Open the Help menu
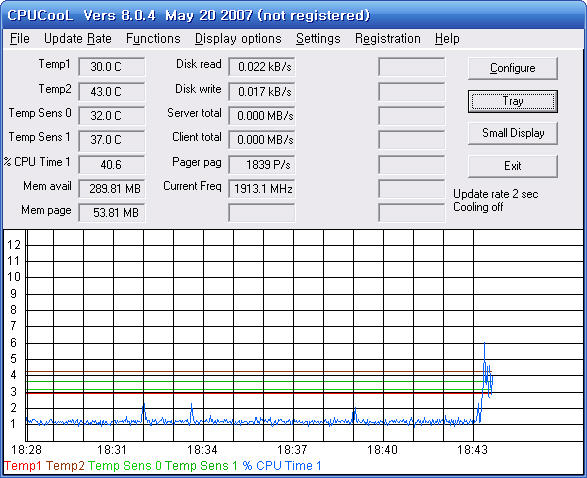 point(447,39)
